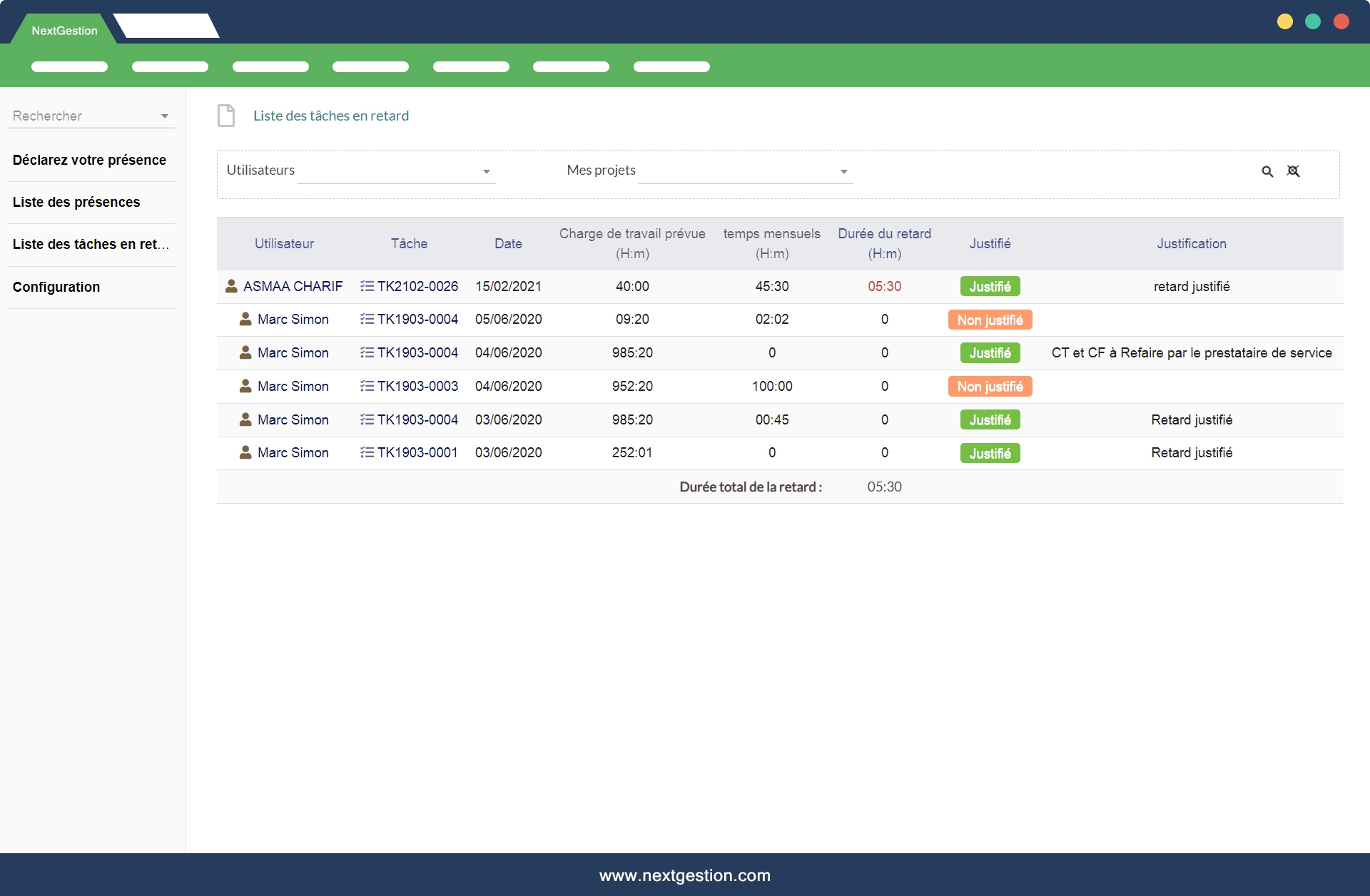The image size is (1370, 896).
Task: Select Configuration in the sidebar
Action: tap(56, 287)
